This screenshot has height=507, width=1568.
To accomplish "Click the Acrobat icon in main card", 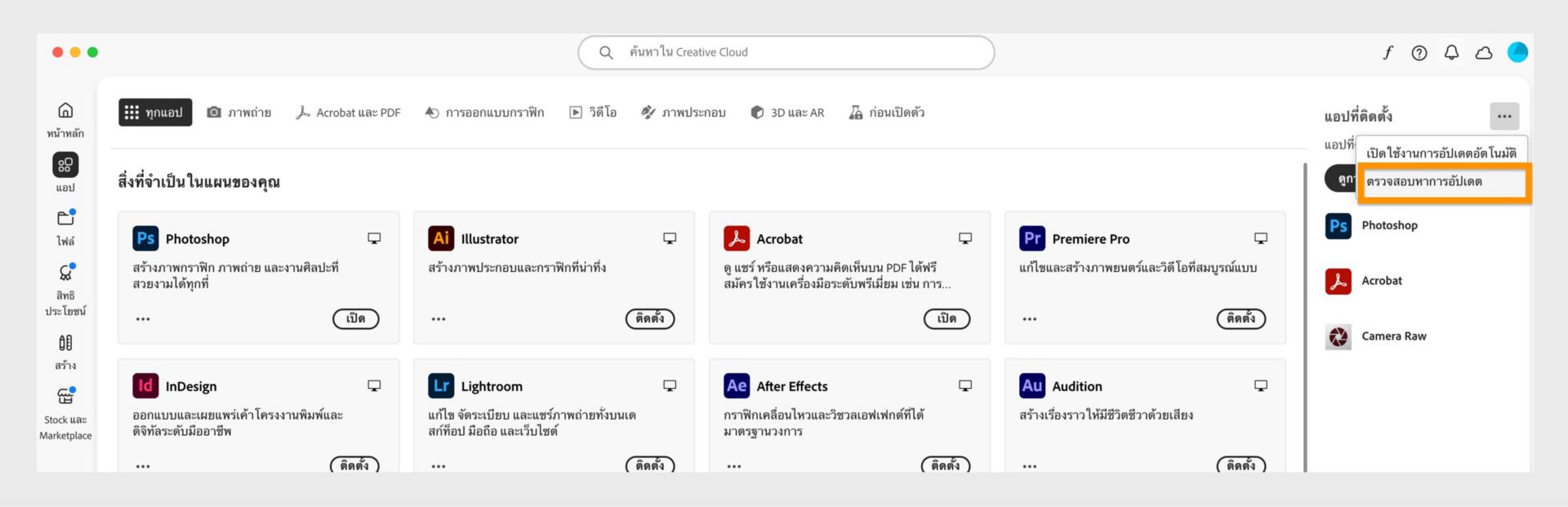I will tap(737, 238).
